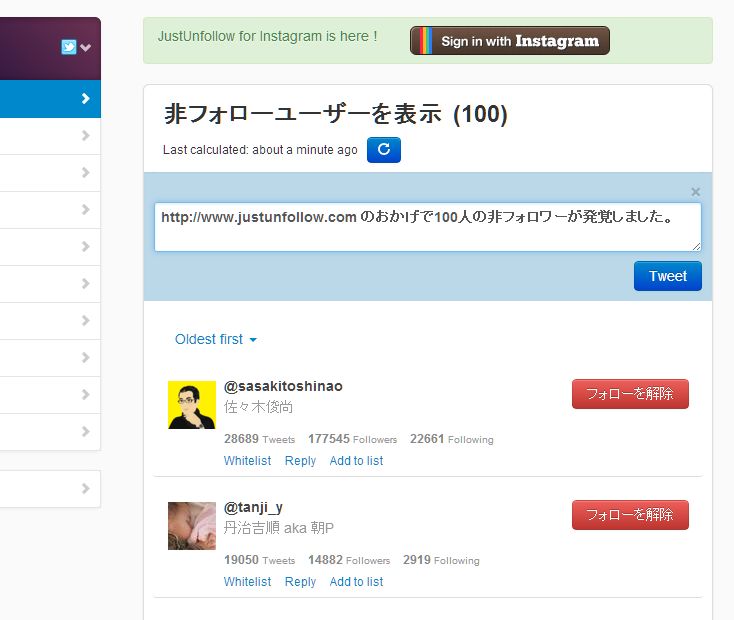Reply to @sasakitoshinao
This screenshot has height=620, width=734.
click(x=300, y=461)
